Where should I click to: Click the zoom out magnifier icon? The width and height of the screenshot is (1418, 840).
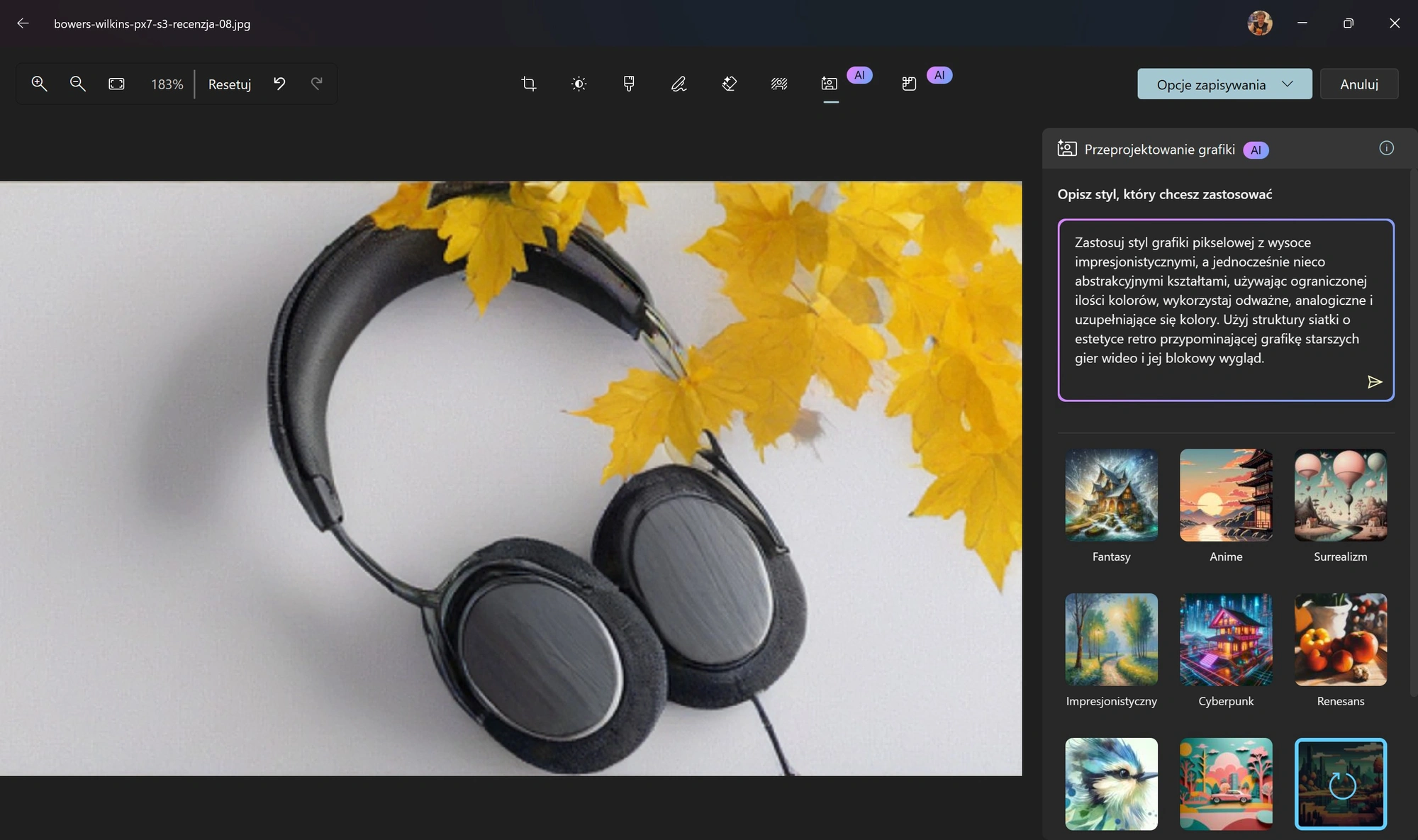(x=78, y=84)
